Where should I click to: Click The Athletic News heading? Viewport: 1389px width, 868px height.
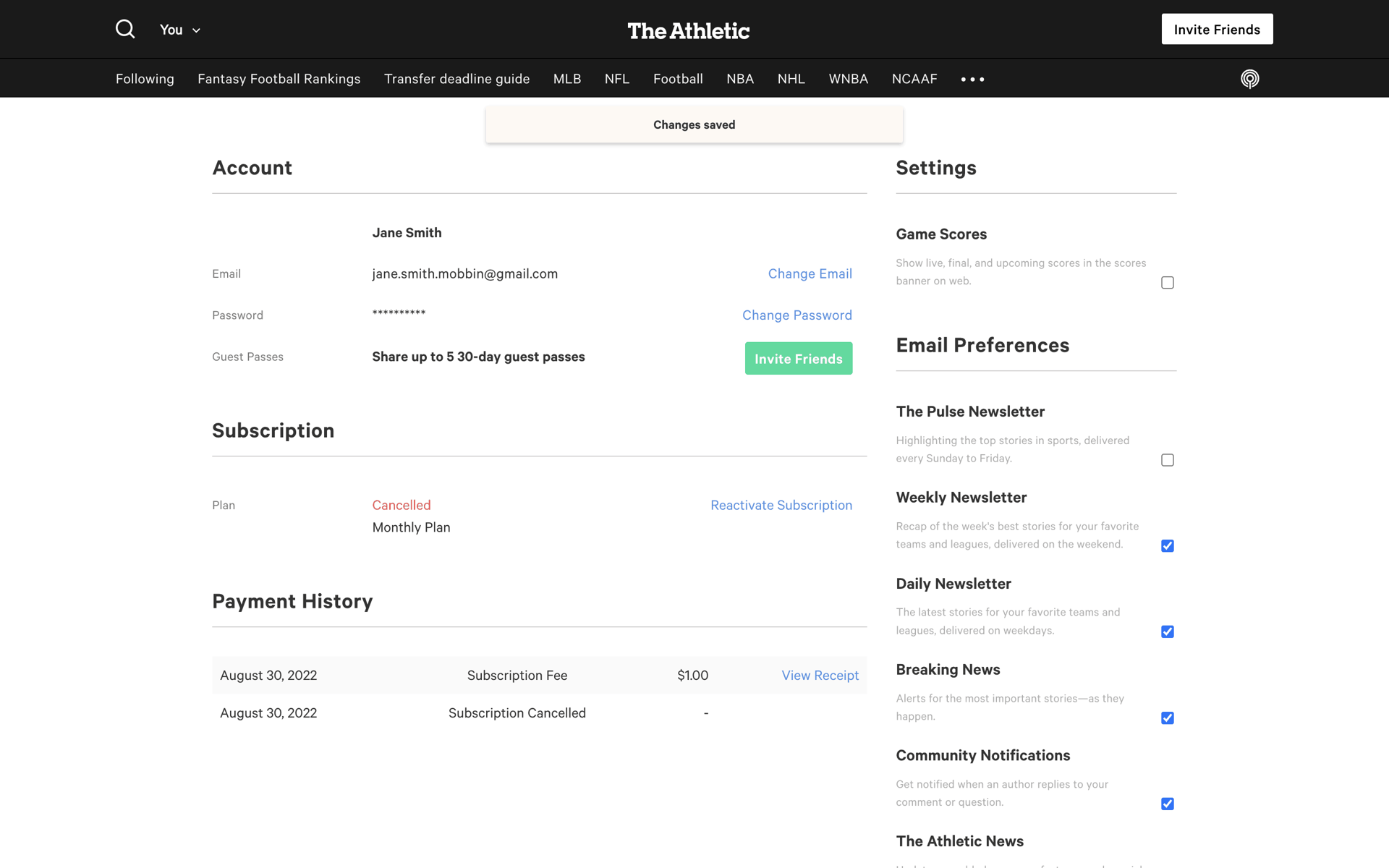coord(959,841)
